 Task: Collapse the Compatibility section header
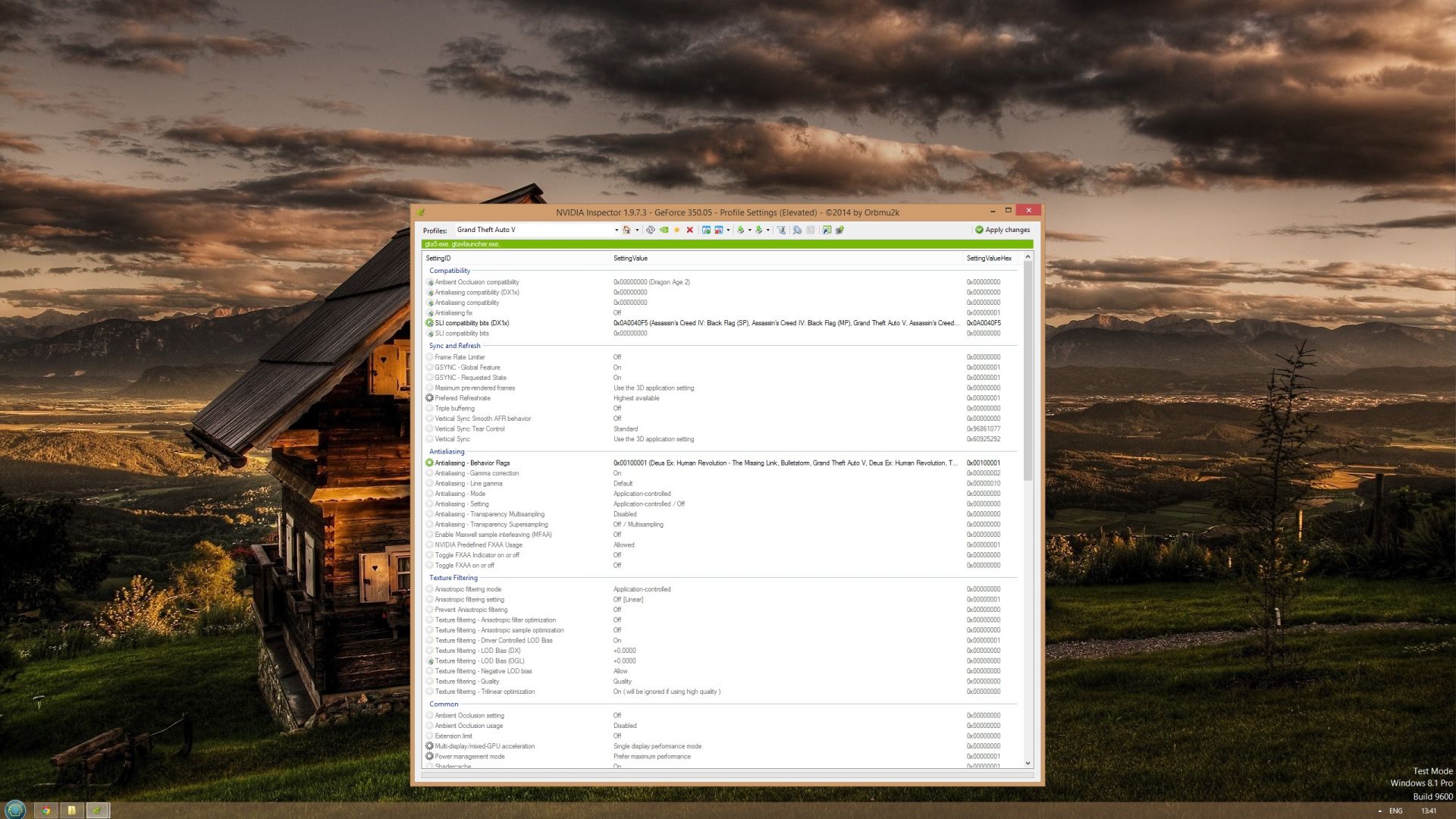click(x=450, y=271)
